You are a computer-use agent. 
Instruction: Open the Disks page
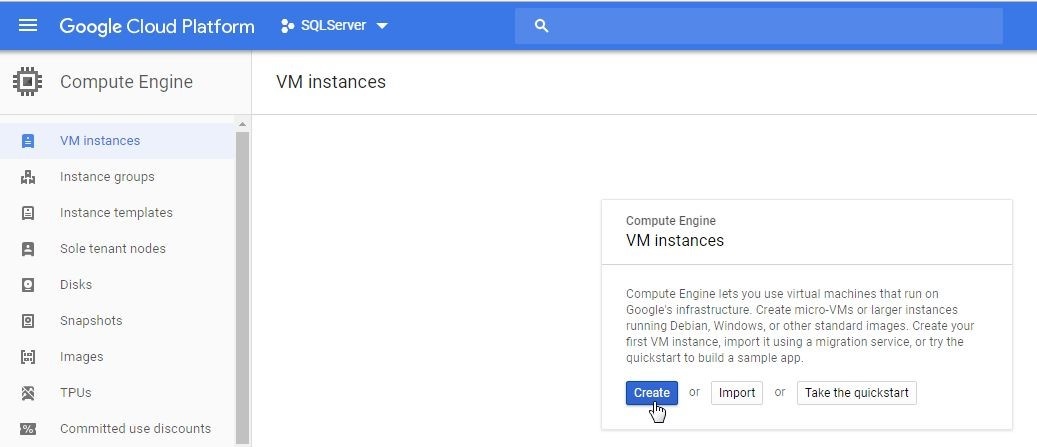[76, 285]
